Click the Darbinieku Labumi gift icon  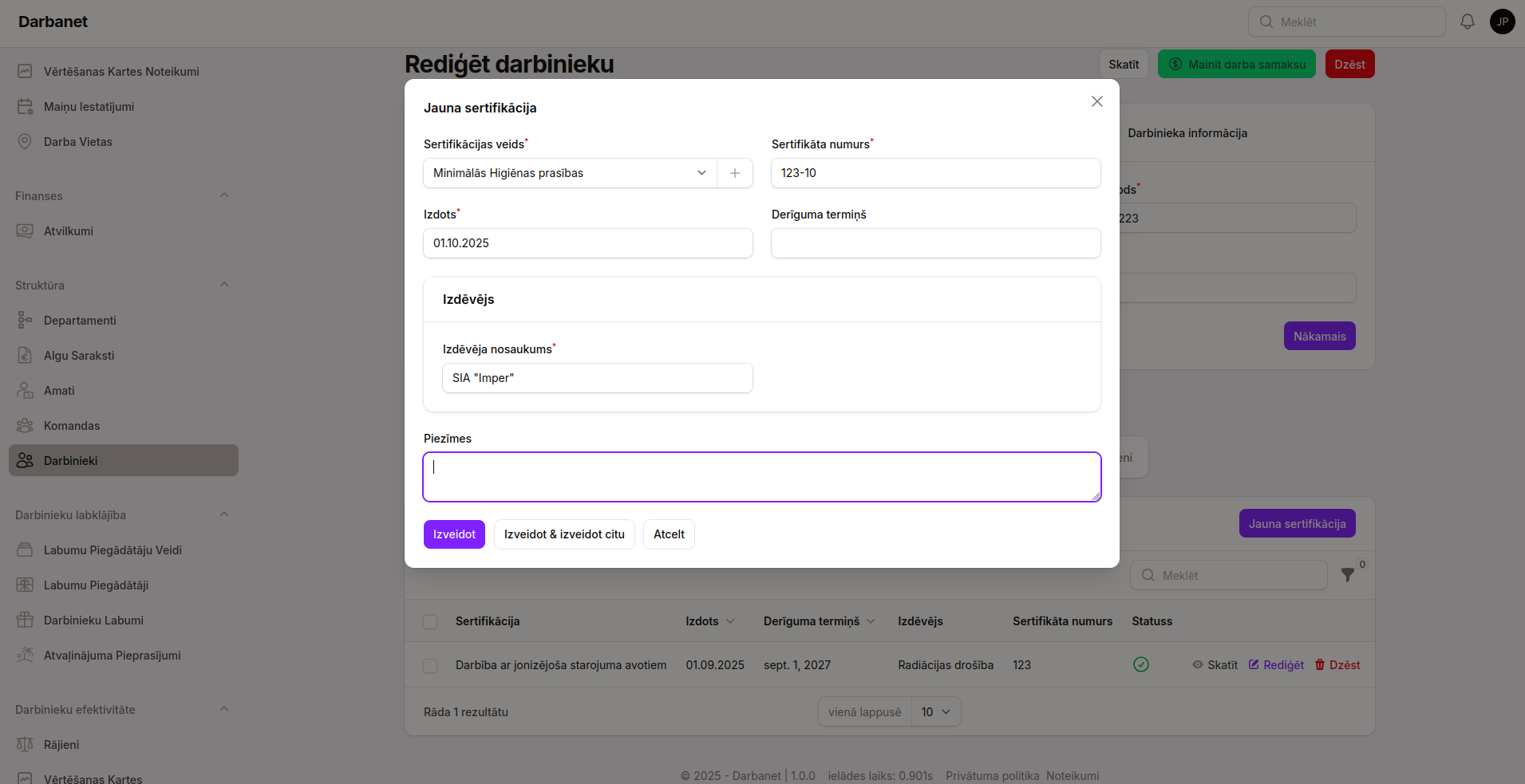click(25, 621)
